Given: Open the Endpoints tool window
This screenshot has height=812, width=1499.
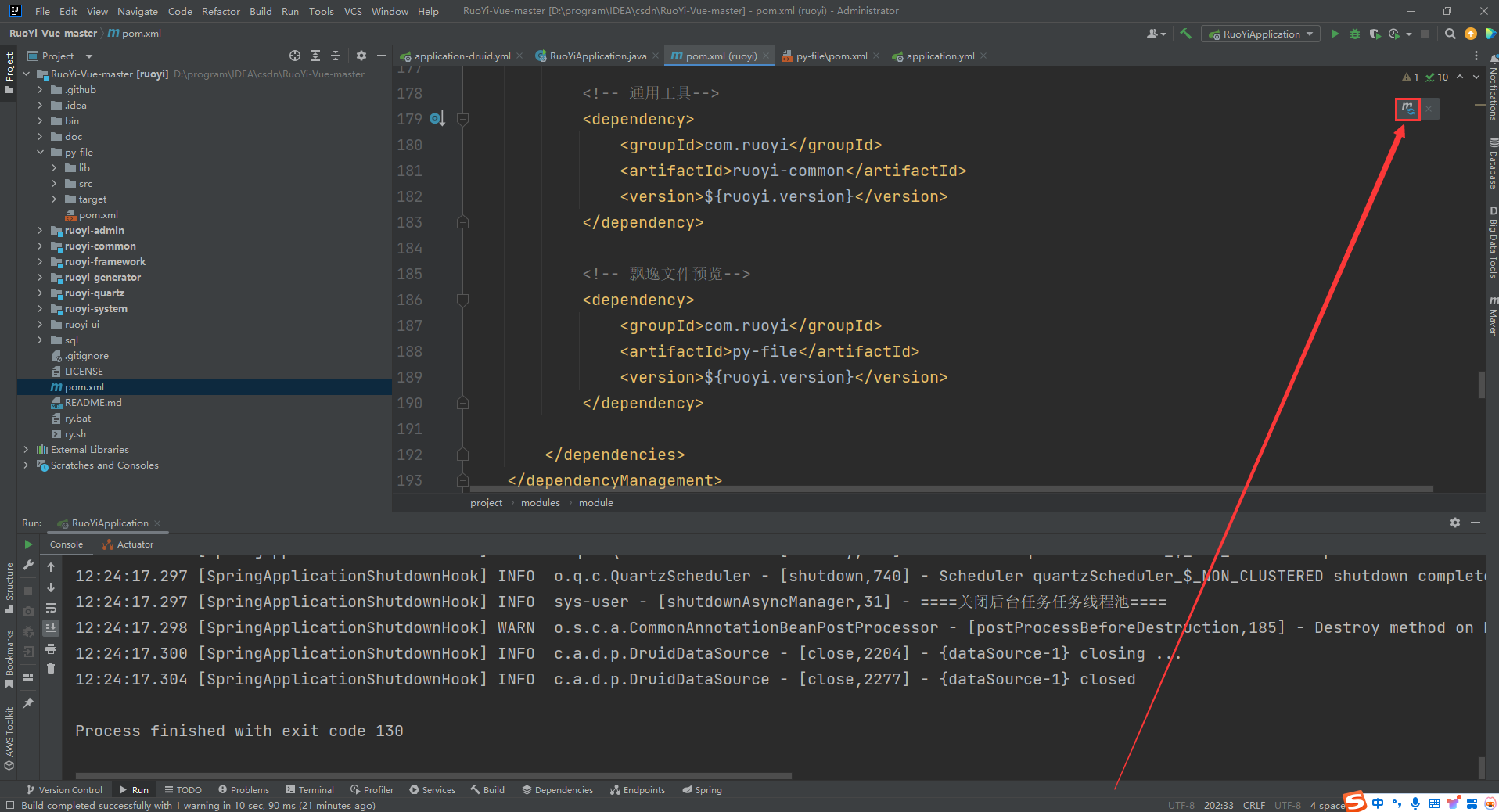Looking at the screenshot, I should click(638, 790).
